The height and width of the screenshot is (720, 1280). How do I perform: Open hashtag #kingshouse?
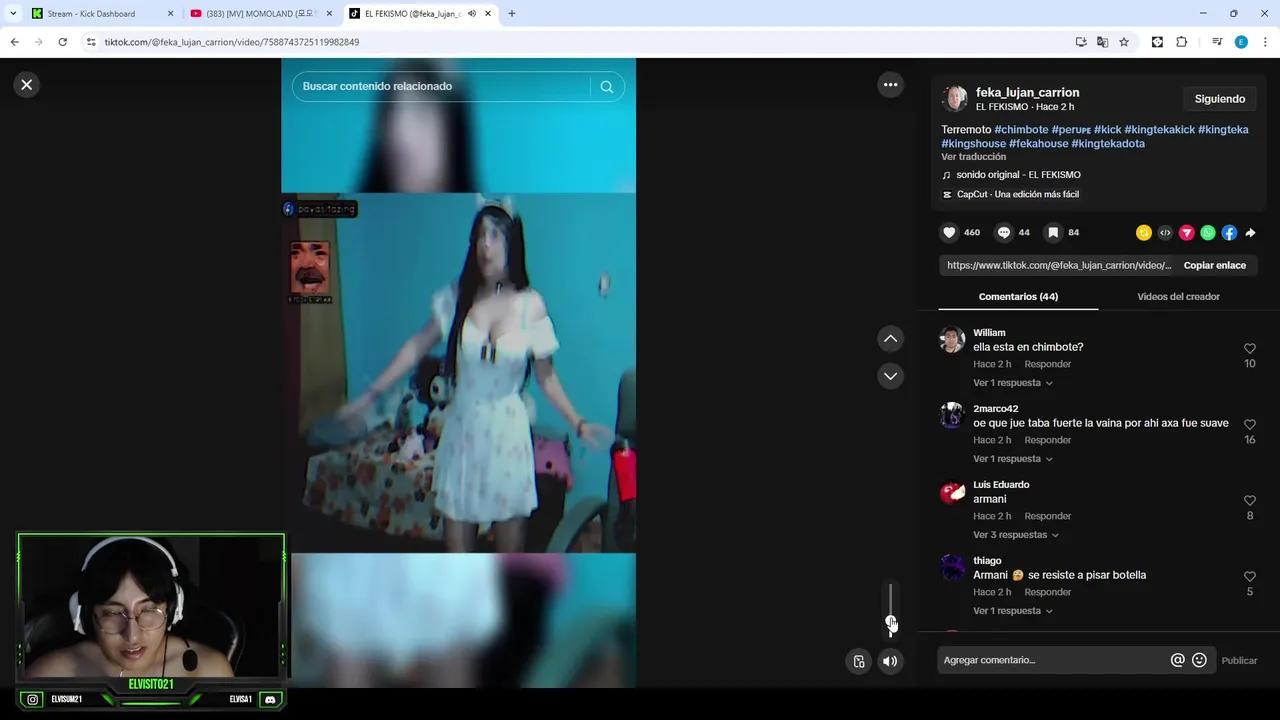(973, 144)
